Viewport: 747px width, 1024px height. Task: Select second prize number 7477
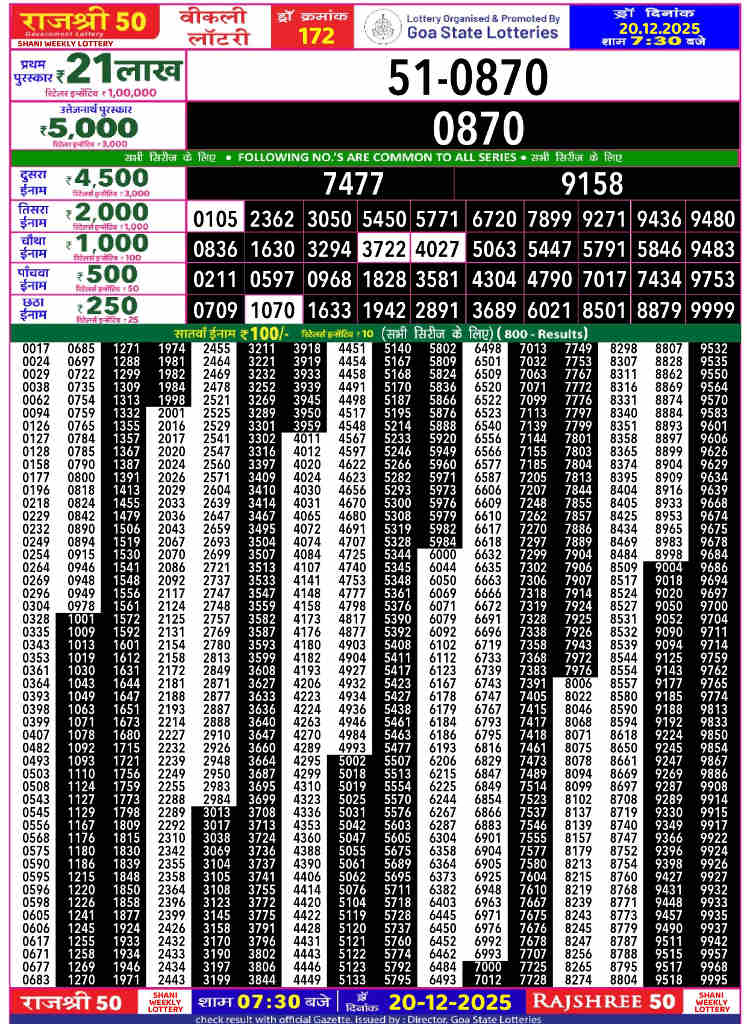(x=354, y=183)
